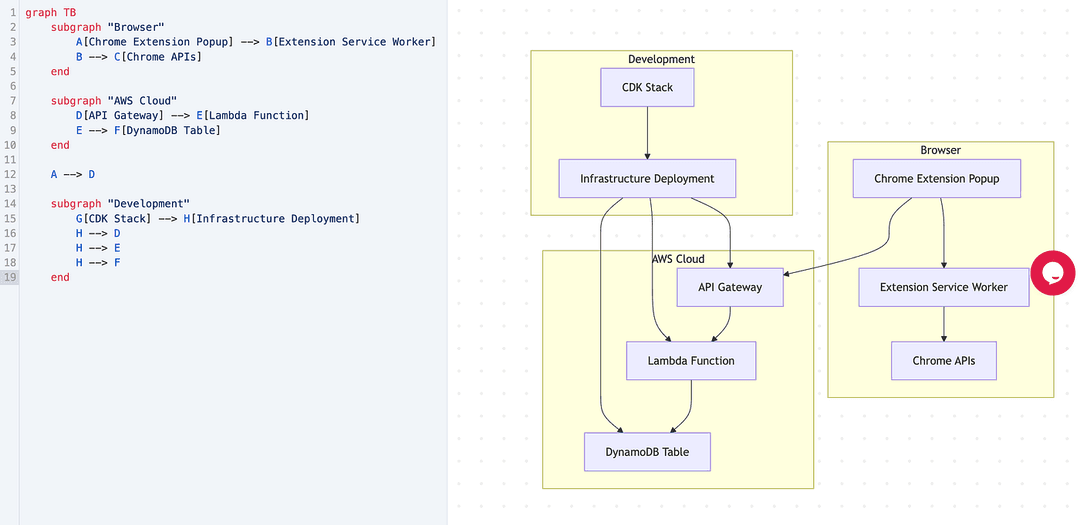Click code line 'H --> F'
The image size is (1080, 525).
click(98, 262)
